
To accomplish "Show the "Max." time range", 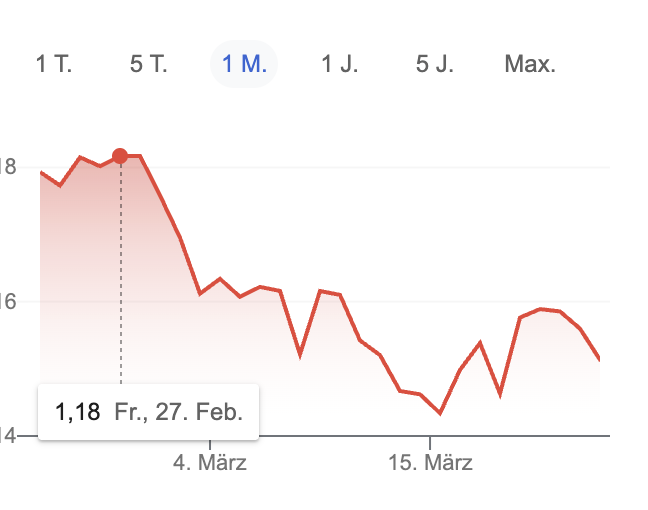I will (x=530, y=65).
